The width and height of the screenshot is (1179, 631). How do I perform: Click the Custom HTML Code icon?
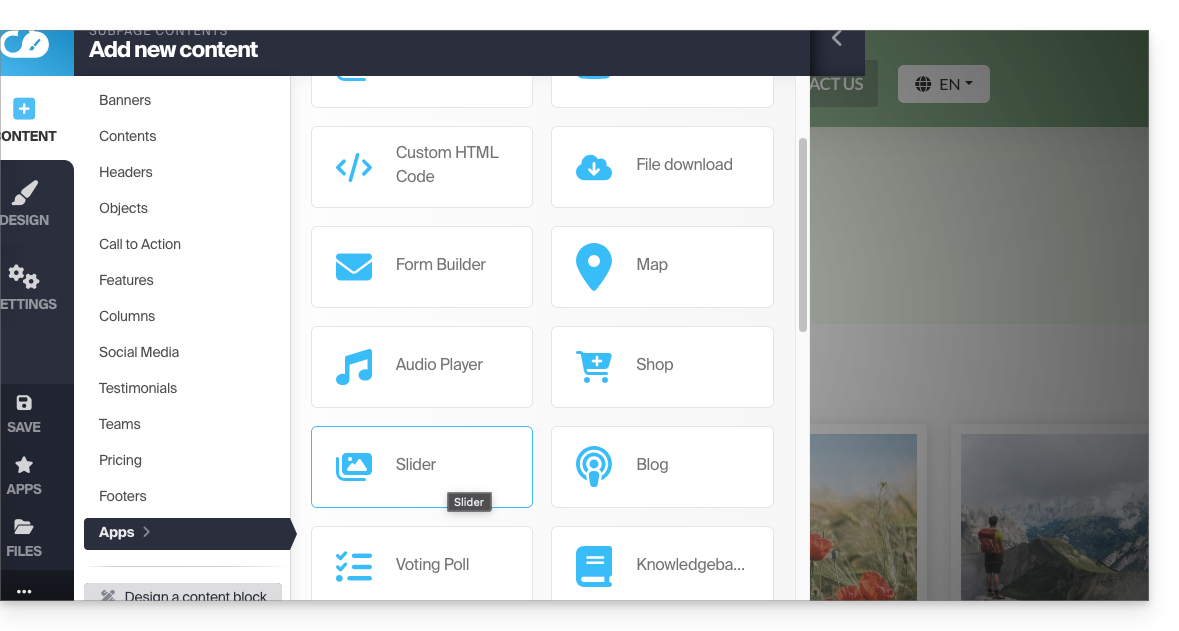pyautogui.click(x=354, y=167)
